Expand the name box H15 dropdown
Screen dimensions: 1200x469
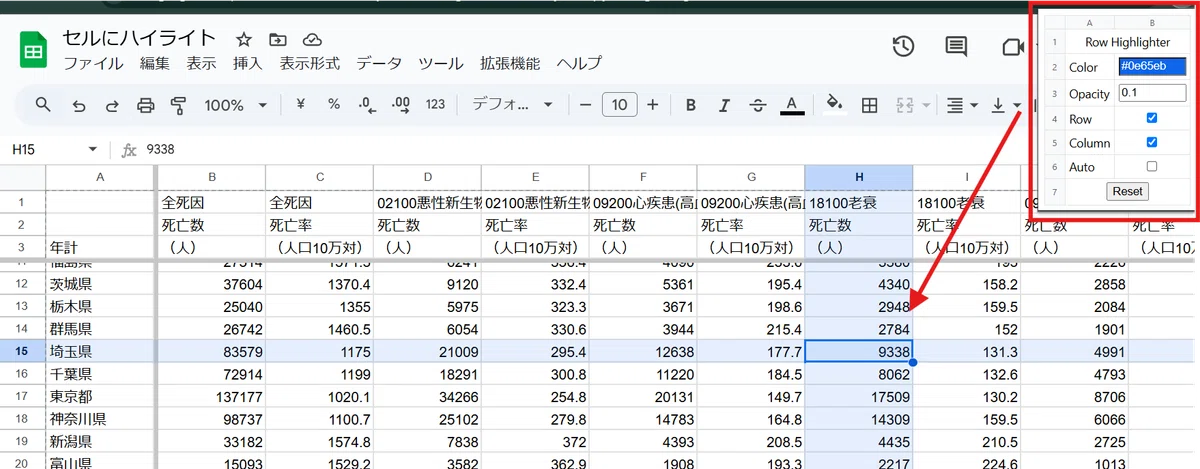[x=93, y=150]
